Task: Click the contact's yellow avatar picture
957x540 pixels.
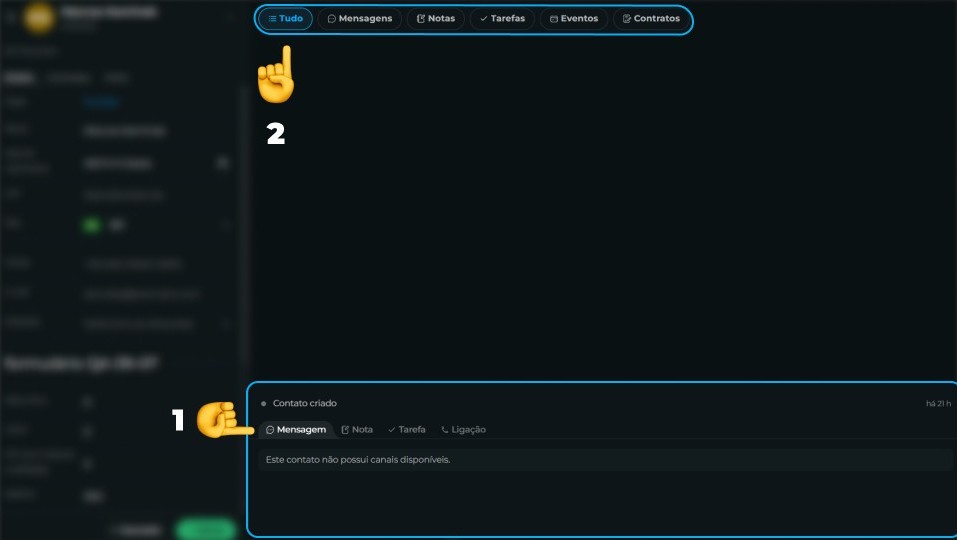Action: click(39, 17)
